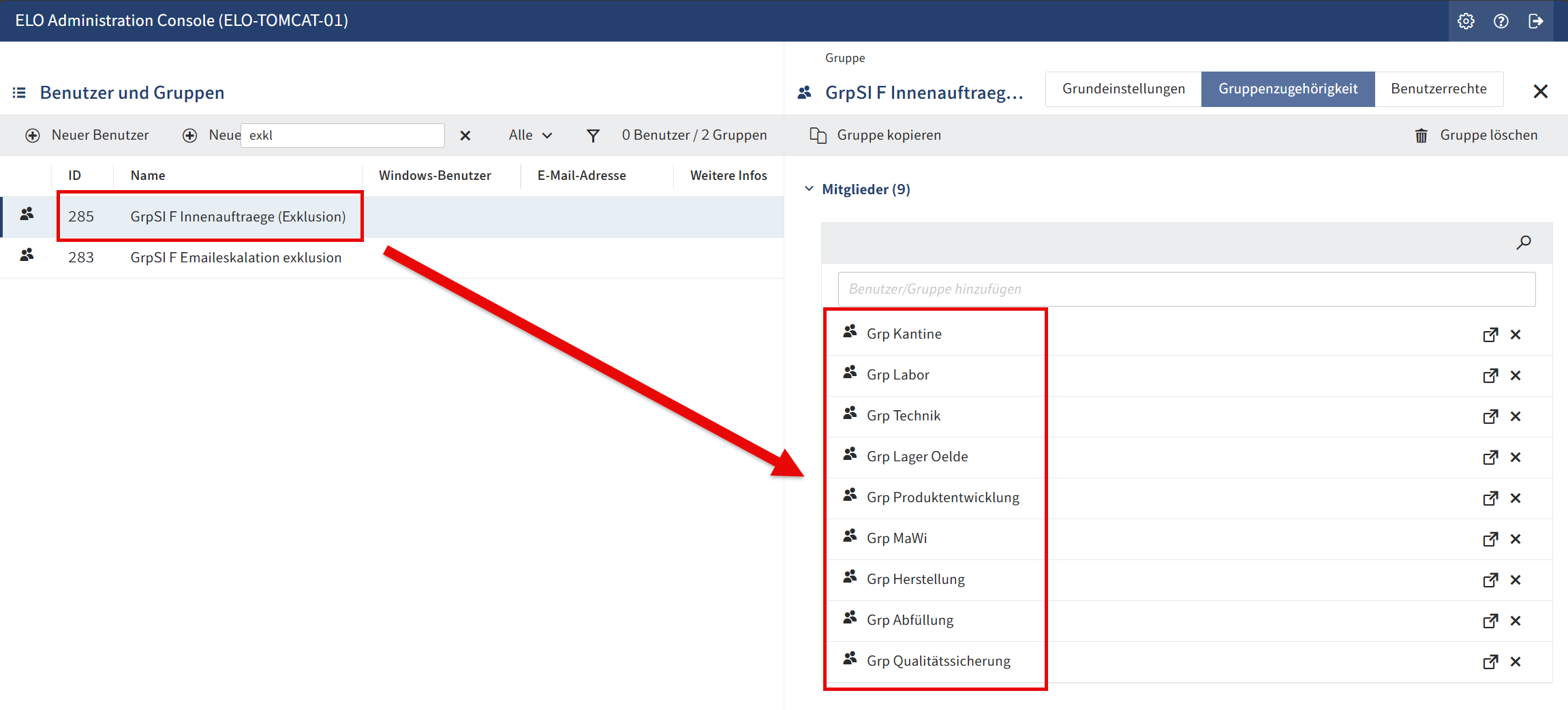Open the Alle filter dropdown
Screen dimensions: 1568x710
coord(530,136)
